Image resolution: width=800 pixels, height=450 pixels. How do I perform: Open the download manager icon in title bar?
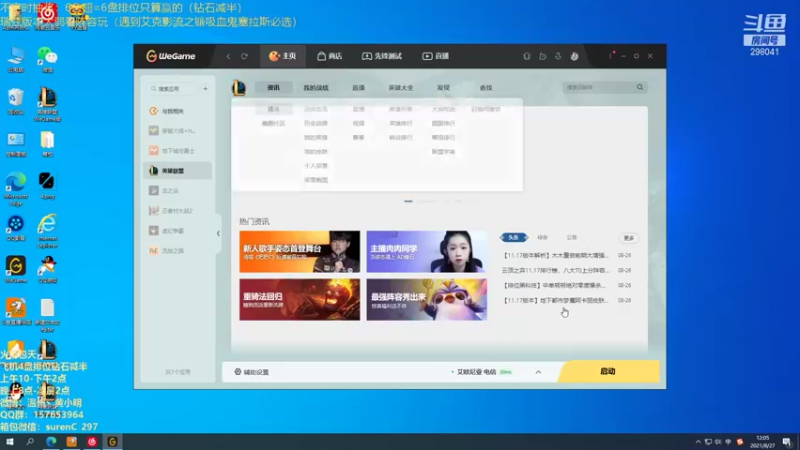click(558, 56)
